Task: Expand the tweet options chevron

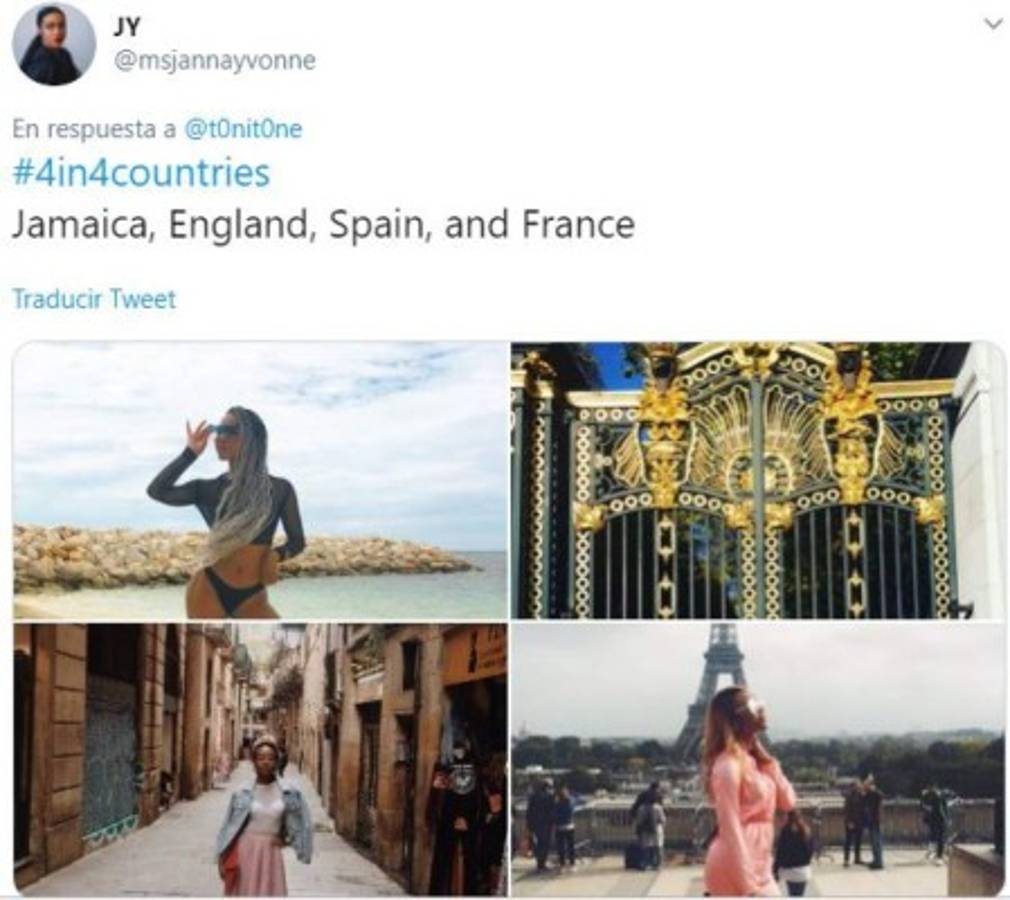Action: pyautogui.click(x=993, y=24)
